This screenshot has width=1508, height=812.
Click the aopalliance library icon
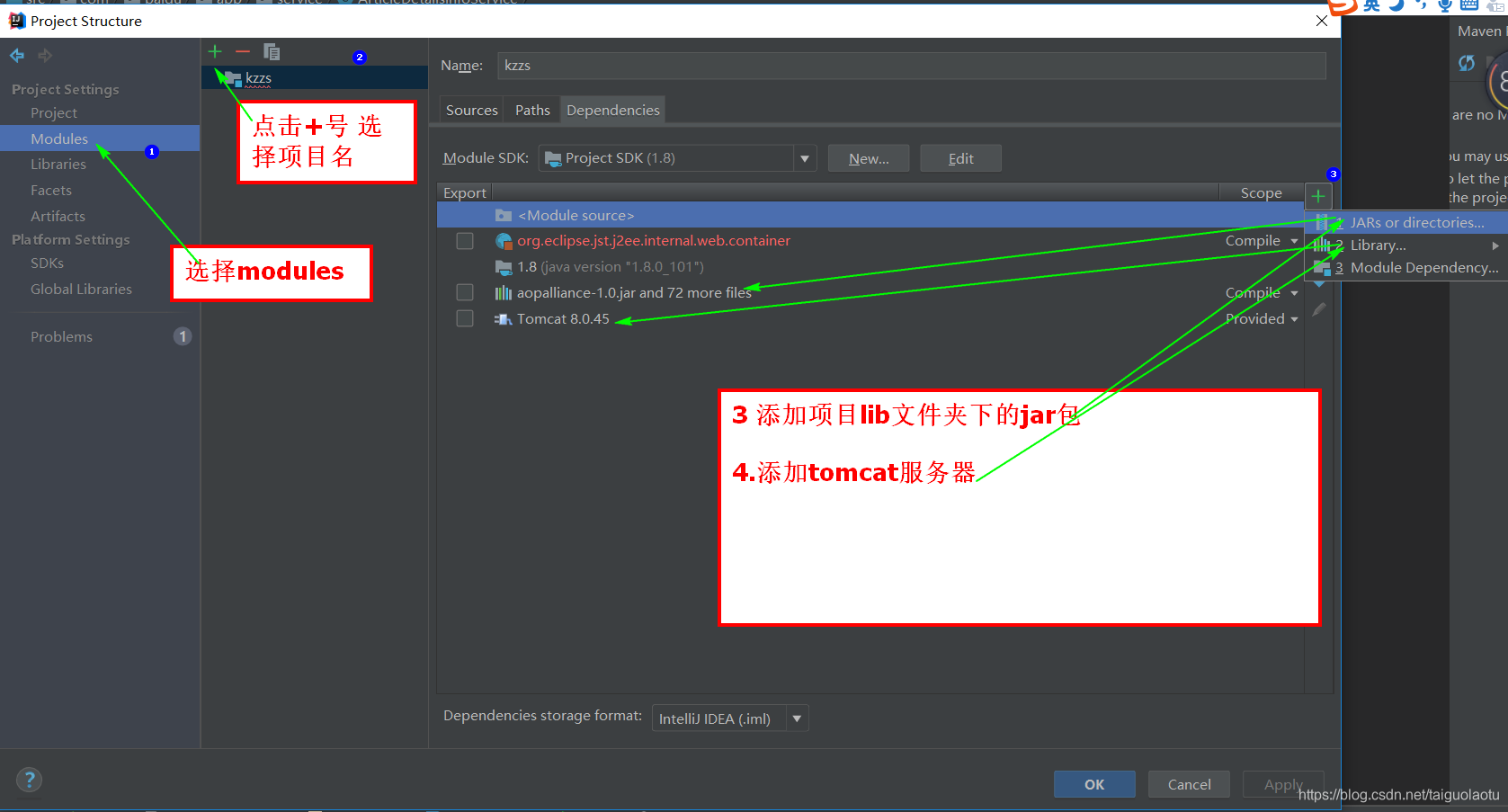(x=504, y=293)
